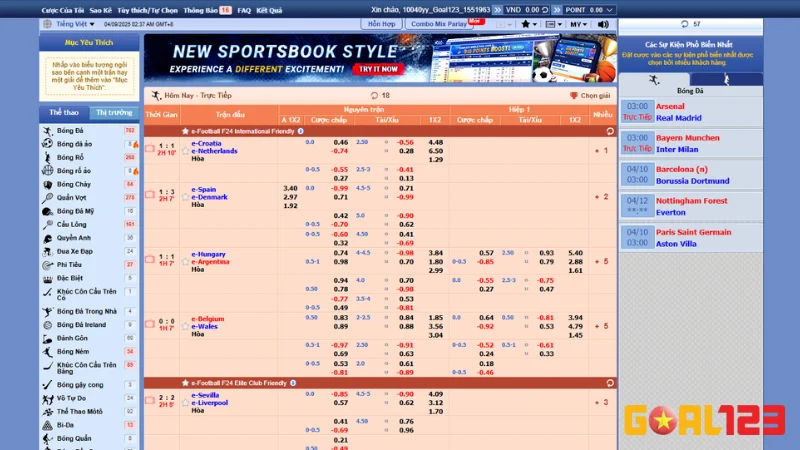
Task: Click the Quần Vợt tennis icon in sidebar
Action: pos(48,197)
